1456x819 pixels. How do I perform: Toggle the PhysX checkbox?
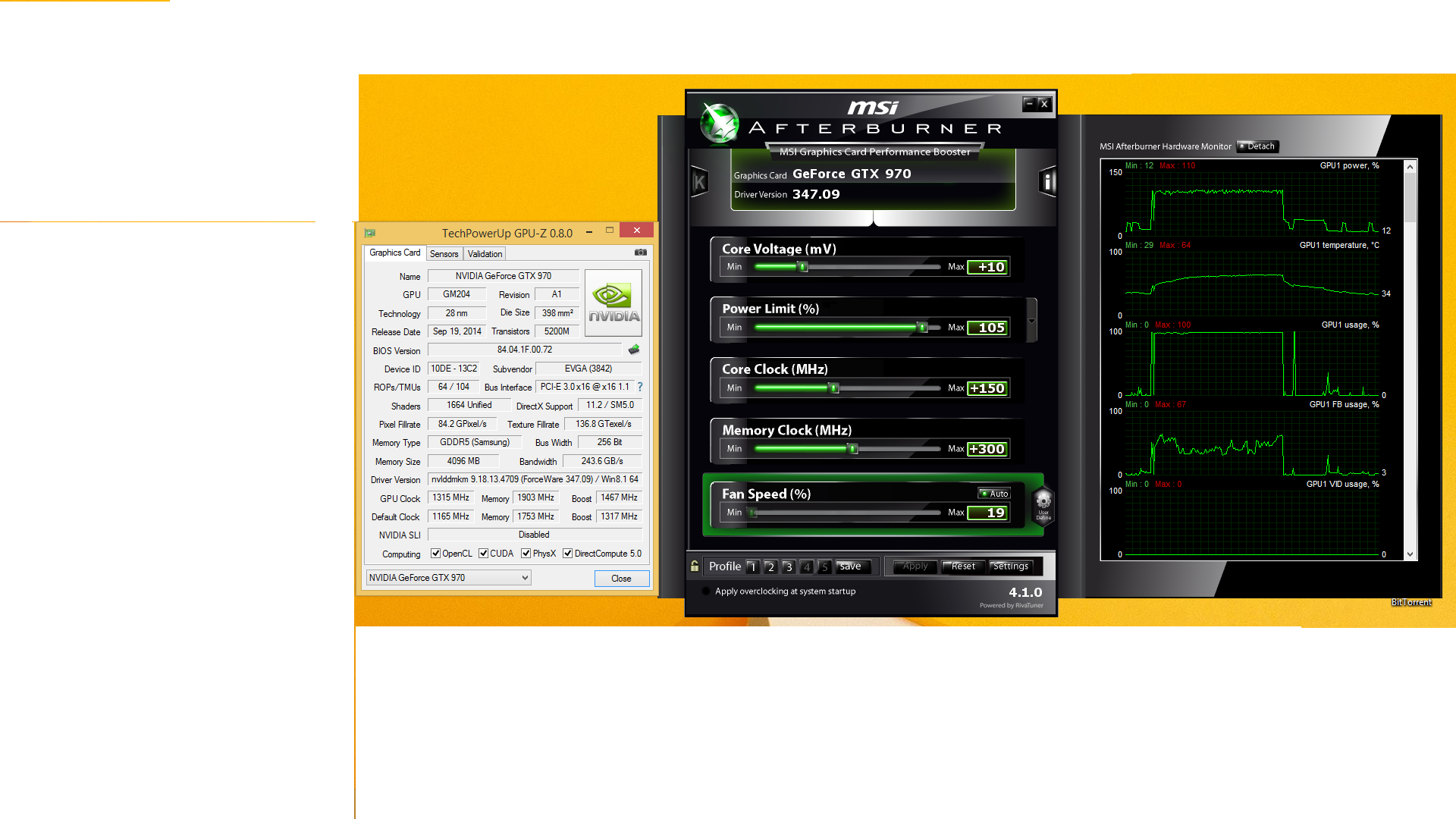(526, 554)
